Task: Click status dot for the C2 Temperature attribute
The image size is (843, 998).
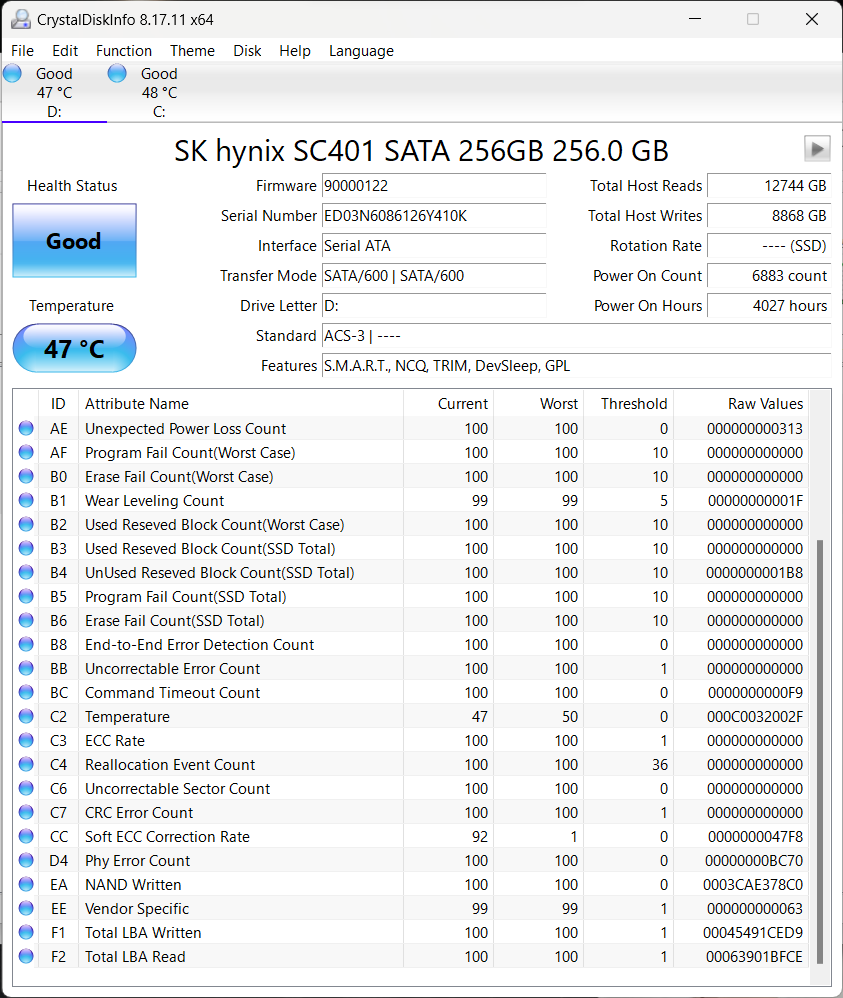Action: (x=26, y=716)
